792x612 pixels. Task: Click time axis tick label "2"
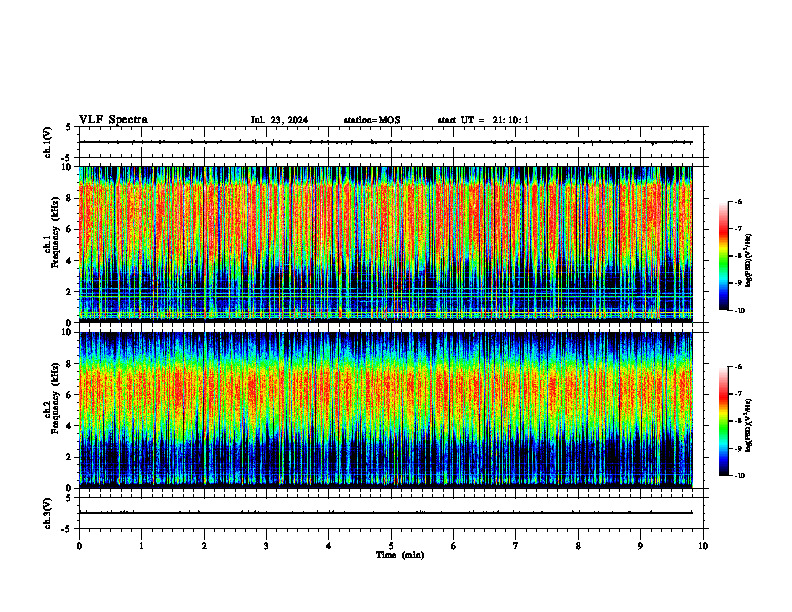click(204, 546)
